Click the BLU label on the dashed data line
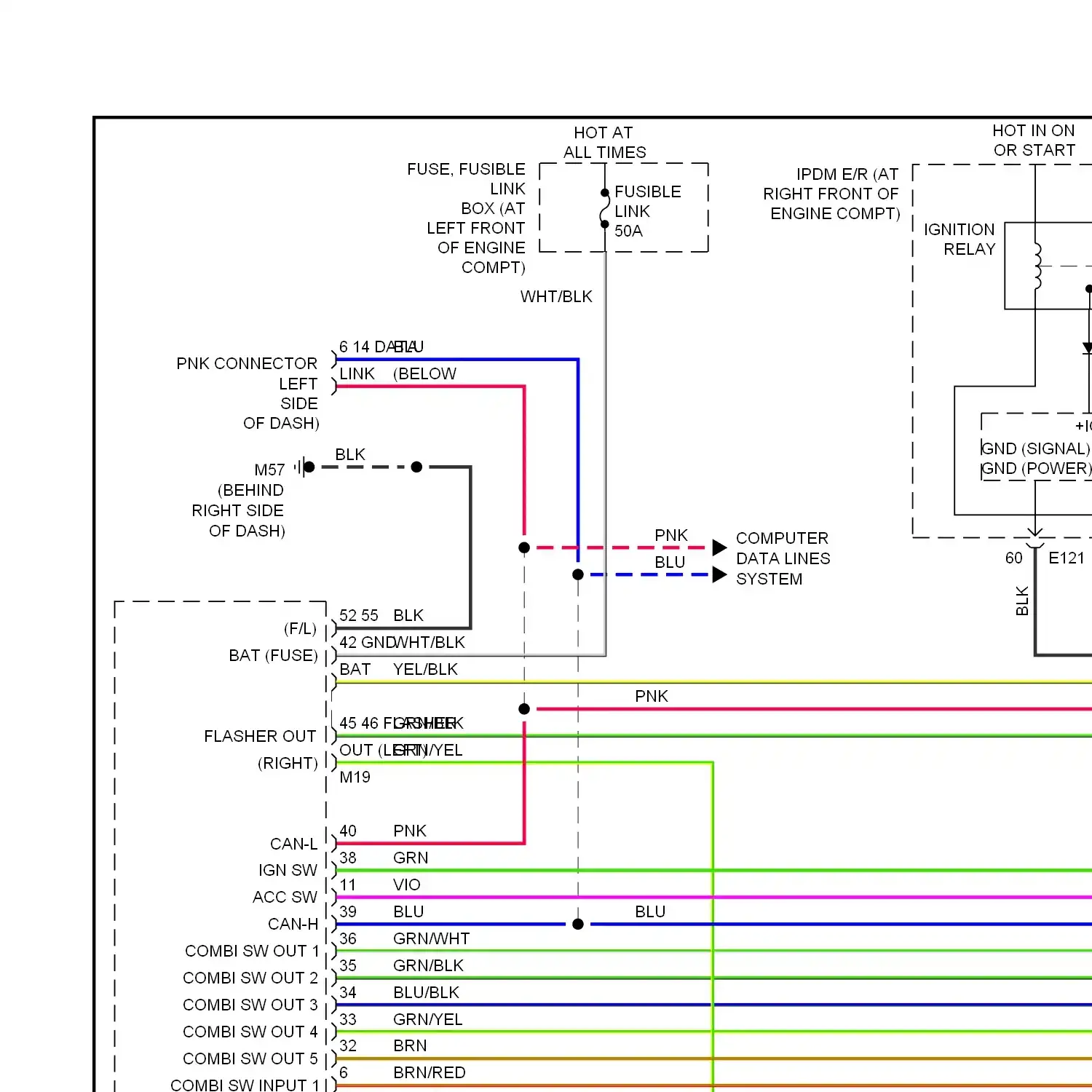 point(670,562)
